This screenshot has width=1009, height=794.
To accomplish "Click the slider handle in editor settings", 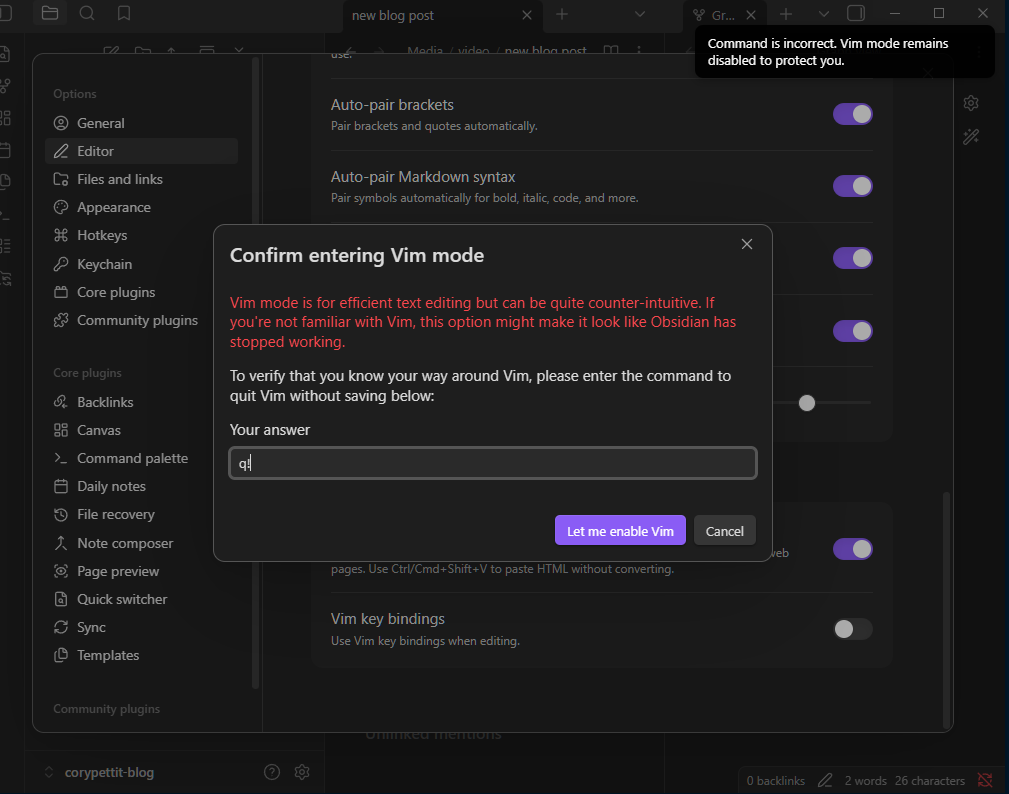I will pyautogui.click(x=806, y=403).
